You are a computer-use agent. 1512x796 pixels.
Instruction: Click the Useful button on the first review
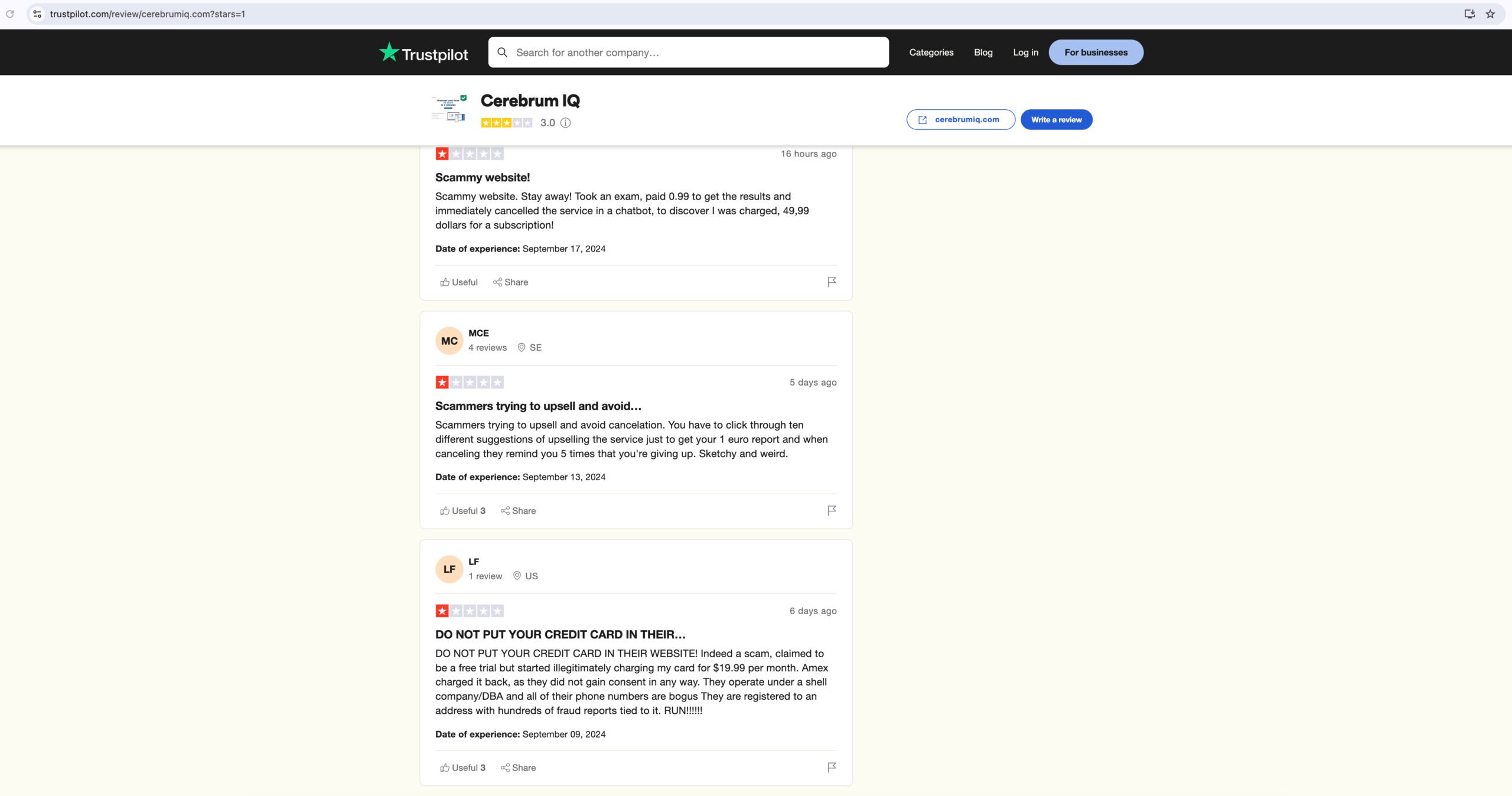[457, 282]
